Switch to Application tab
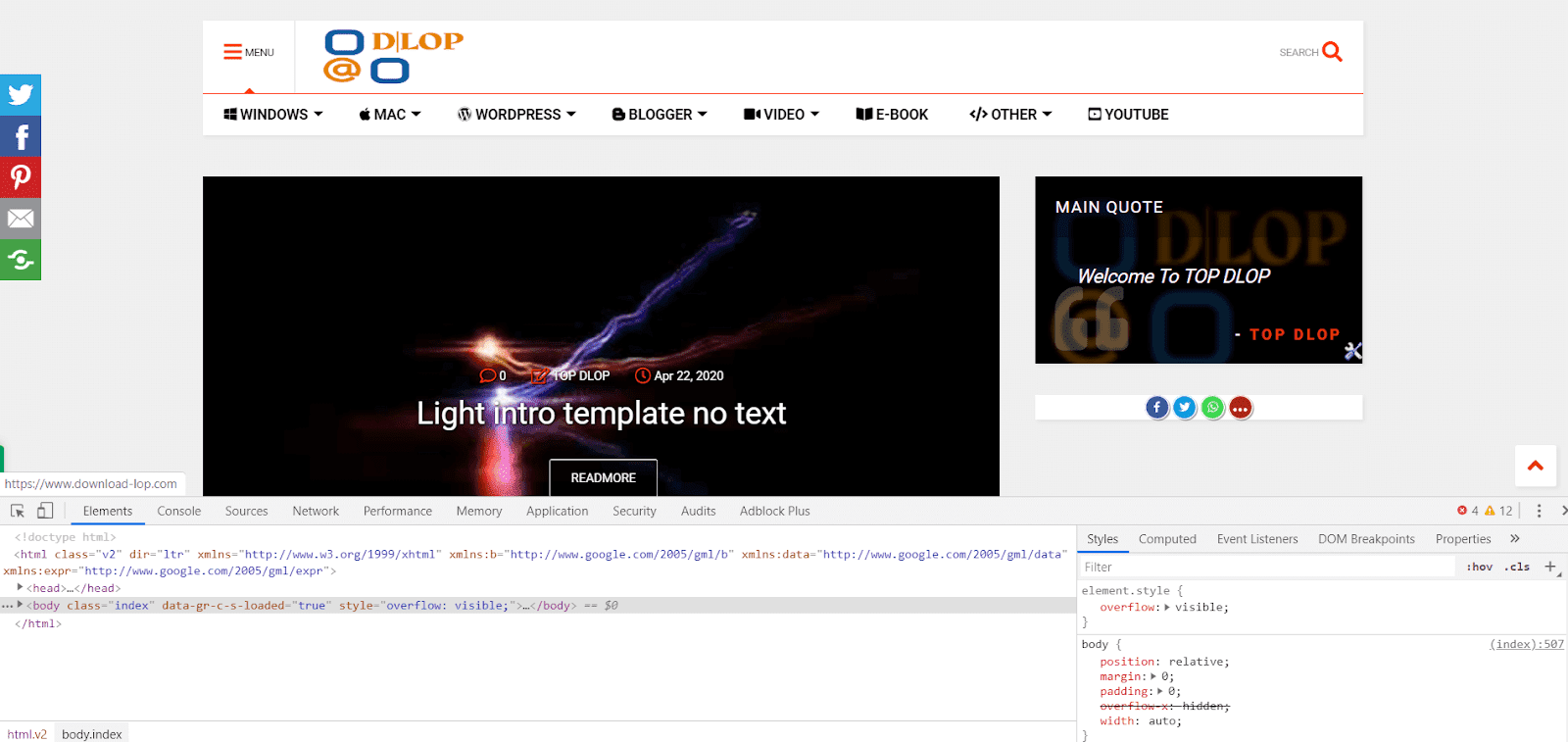1568x742 pixels. click(558, 511)
